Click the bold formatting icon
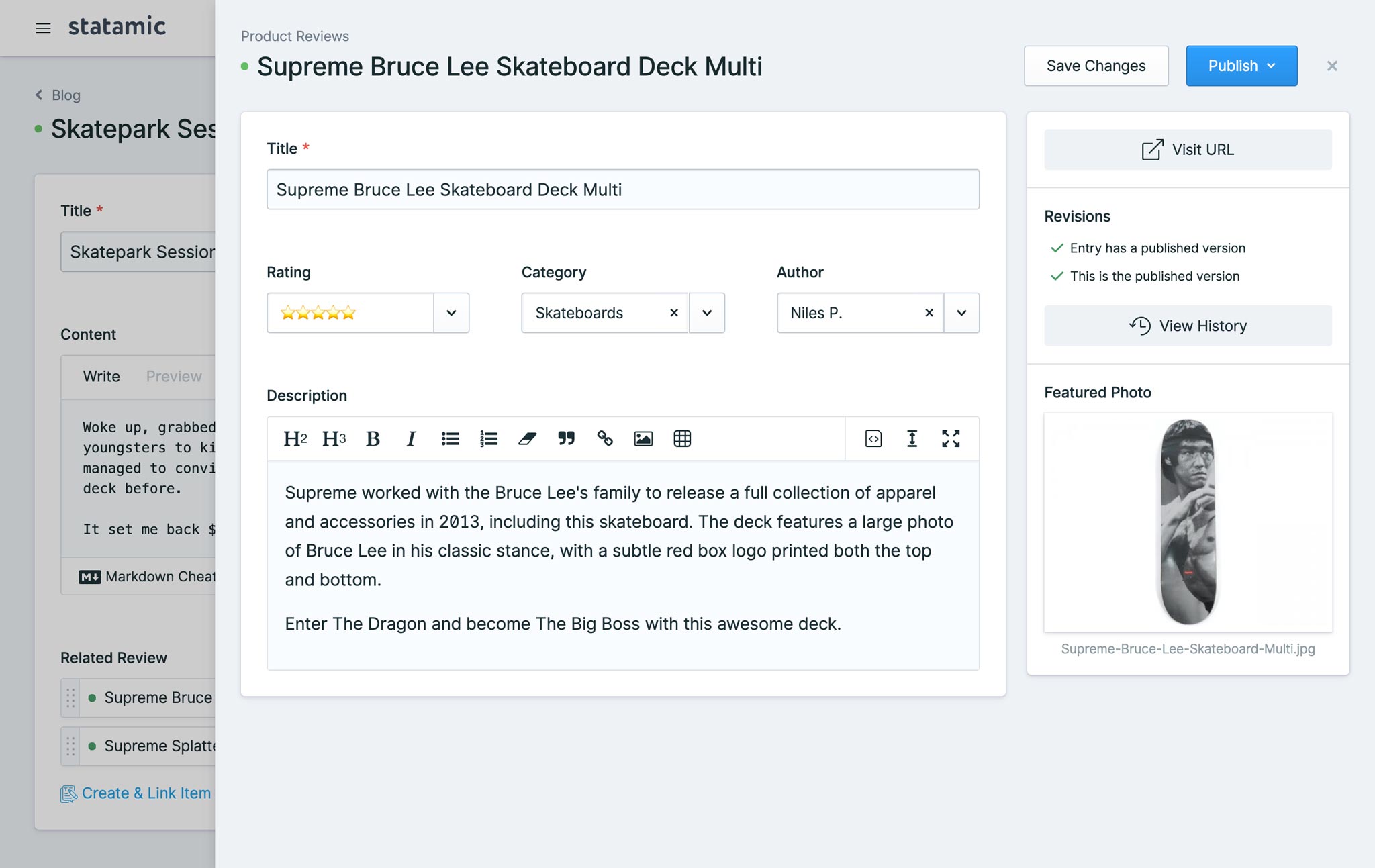 pos(373,437)
